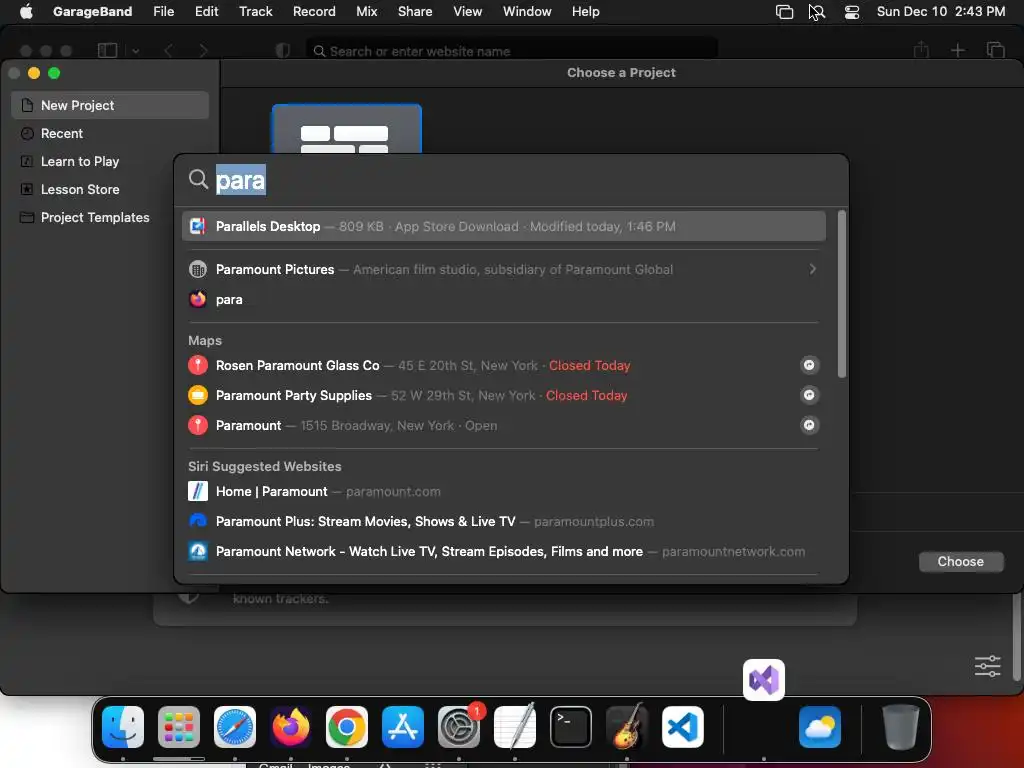Open Rosen Paramount Glass Co map result
Image resolution: width=1024 pixels, height=768 pixels.
(504, 365)
